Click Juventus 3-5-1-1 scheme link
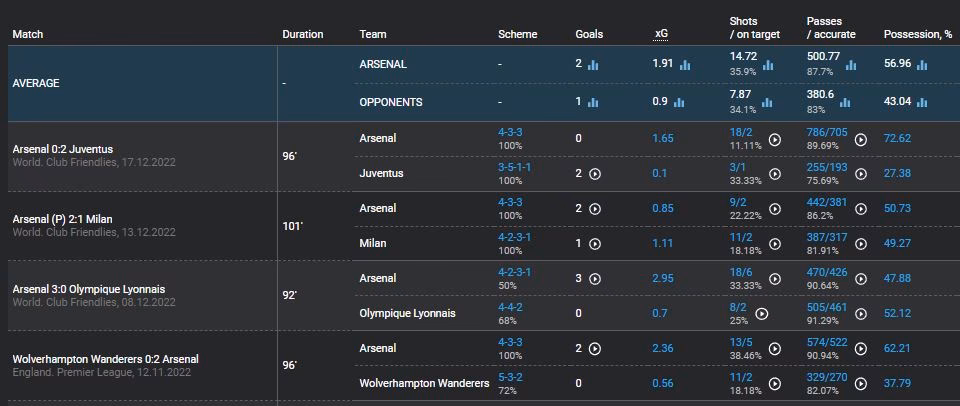This screenshot has width=960, height=406. pos(515,167)
